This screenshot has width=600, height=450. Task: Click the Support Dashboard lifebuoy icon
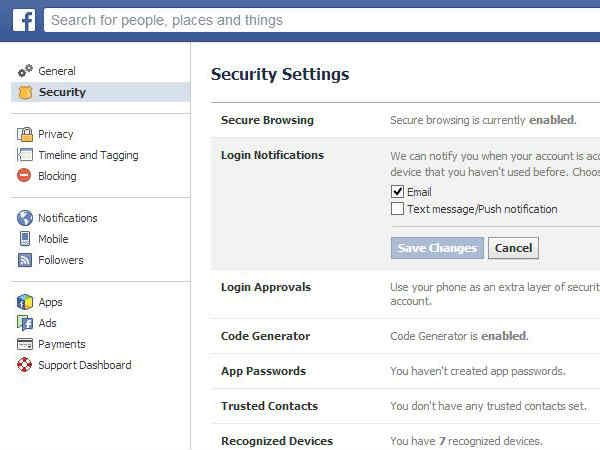click(x=24, y=365)
